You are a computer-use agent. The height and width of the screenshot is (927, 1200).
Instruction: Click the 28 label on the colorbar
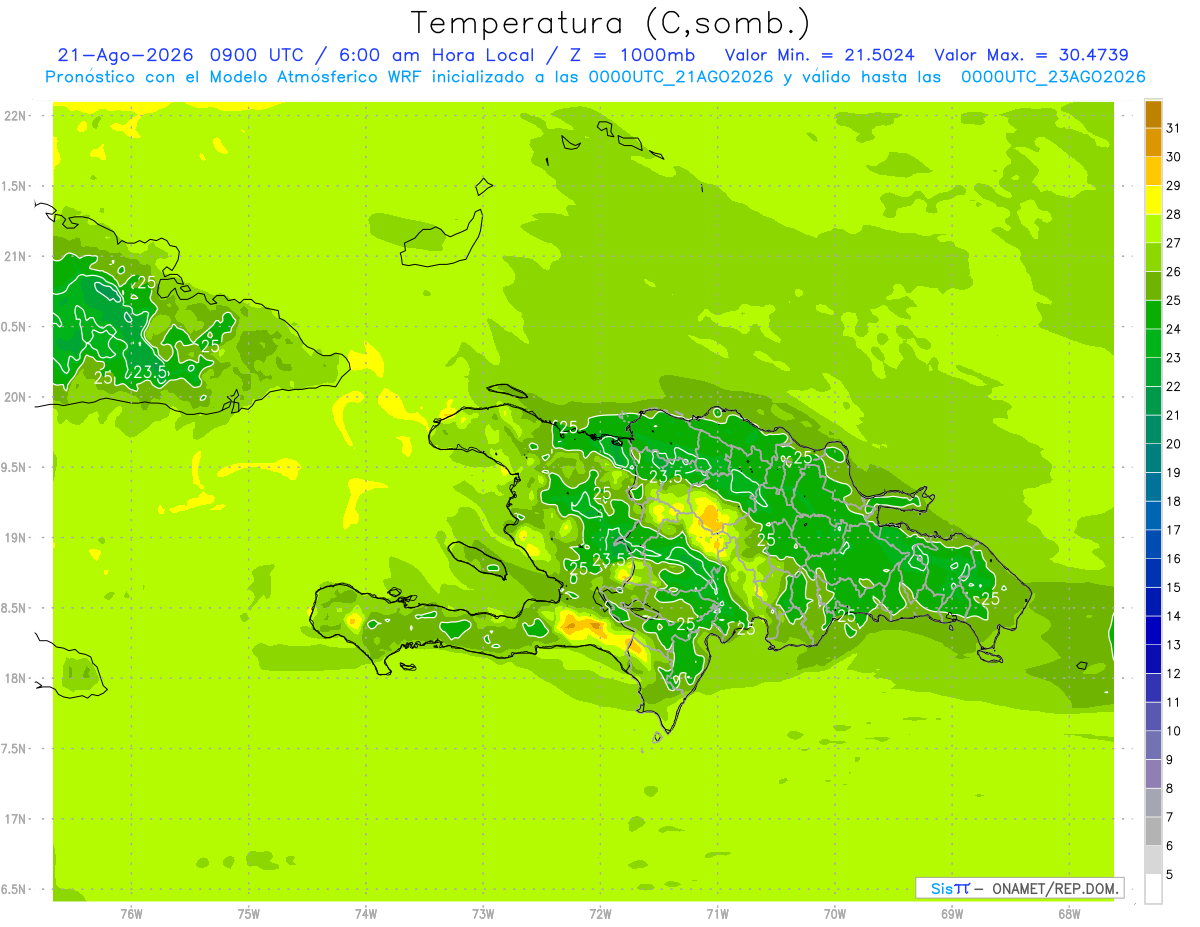click(1174, 214)
